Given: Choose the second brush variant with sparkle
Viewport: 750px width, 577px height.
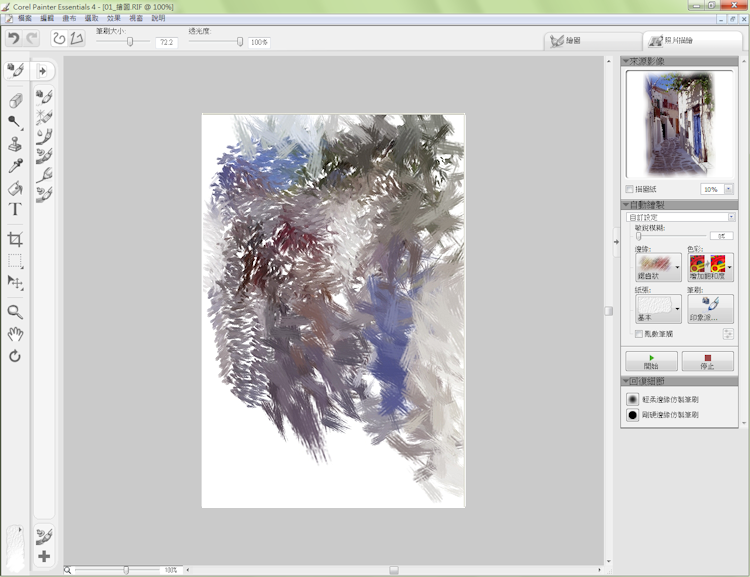Looking at the screenshot, I should [44, 117].
